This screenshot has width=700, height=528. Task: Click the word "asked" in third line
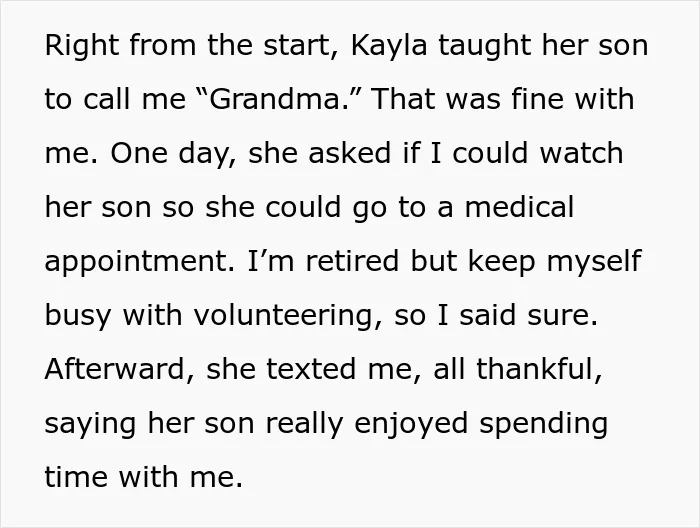click(x=350, y=153)
